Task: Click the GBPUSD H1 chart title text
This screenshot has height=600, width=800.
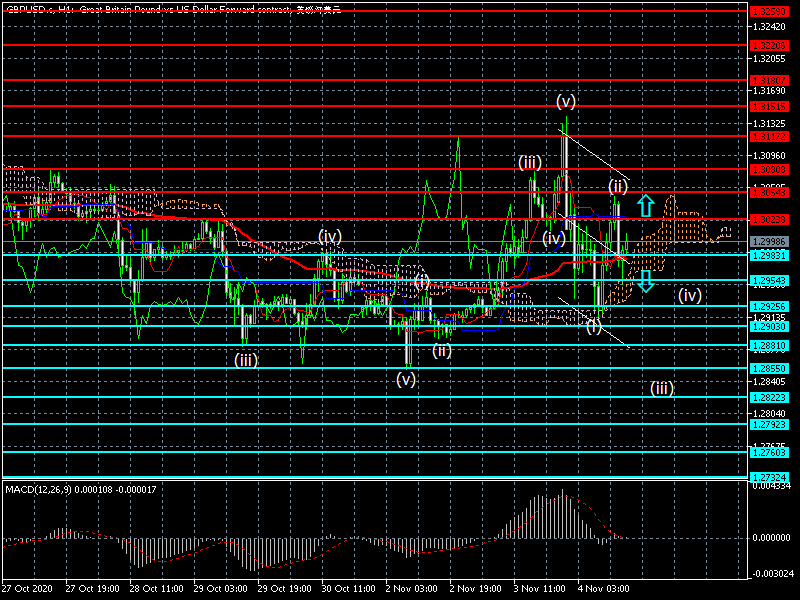Action: point(172,8)
